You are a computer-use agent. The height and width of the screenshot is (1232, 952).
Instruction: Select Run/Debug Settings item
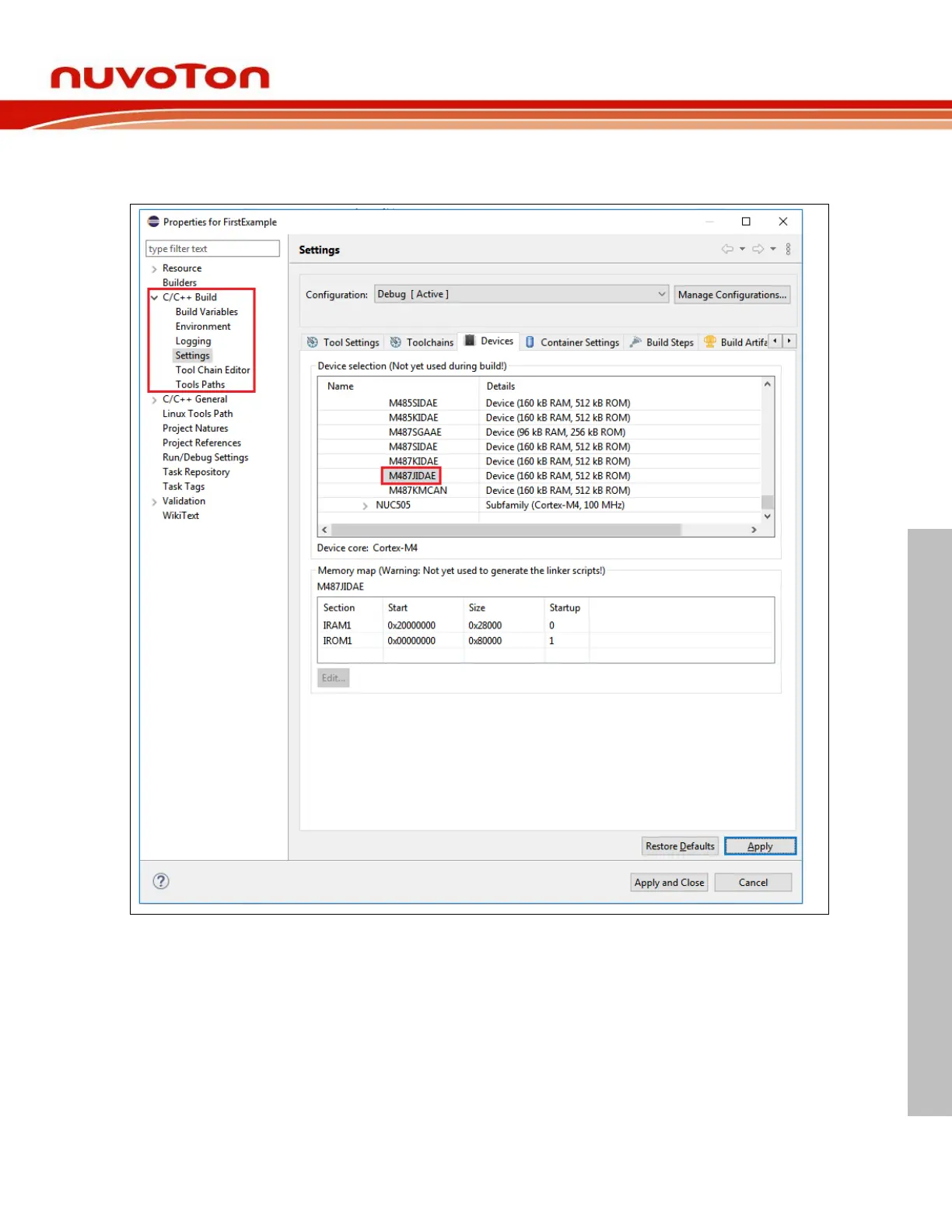click(x=205, y=457)
